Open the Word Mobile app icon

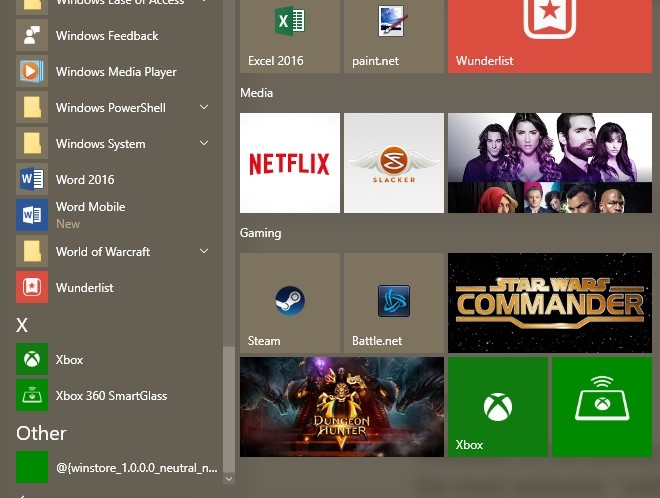point(32,215)
